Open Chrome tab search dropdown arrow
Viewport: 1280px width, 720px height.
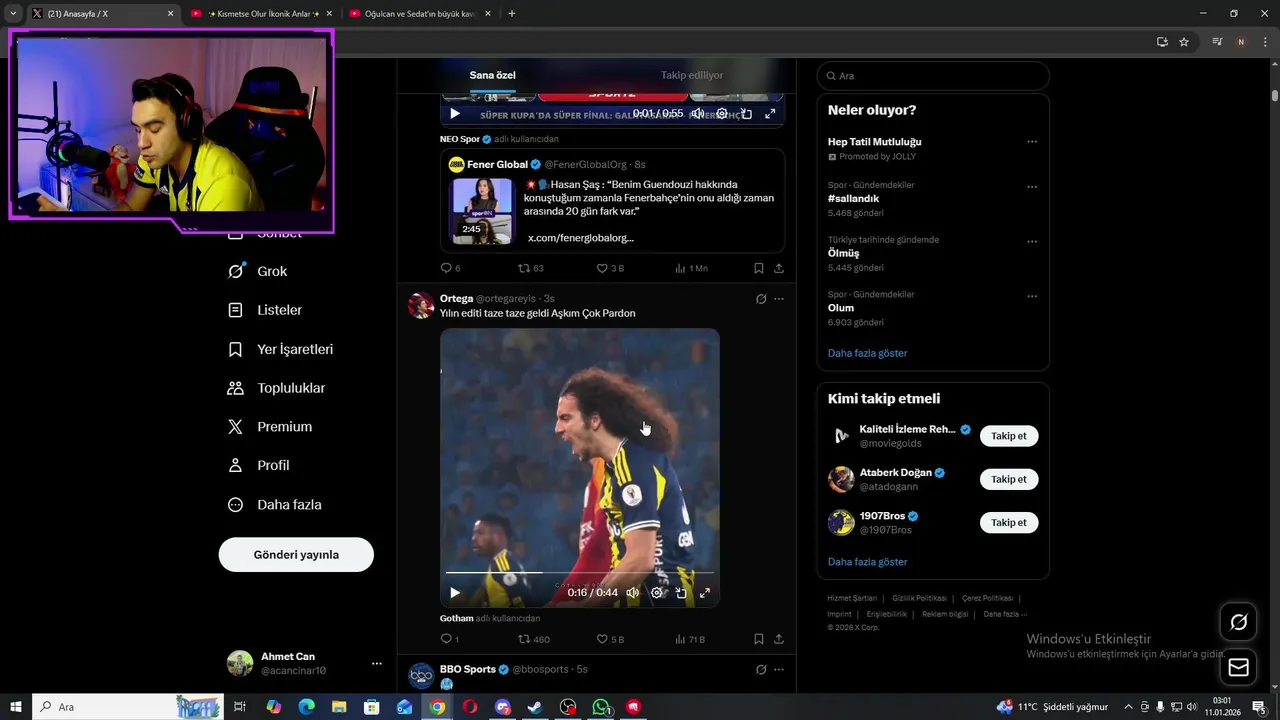[13, 13]
